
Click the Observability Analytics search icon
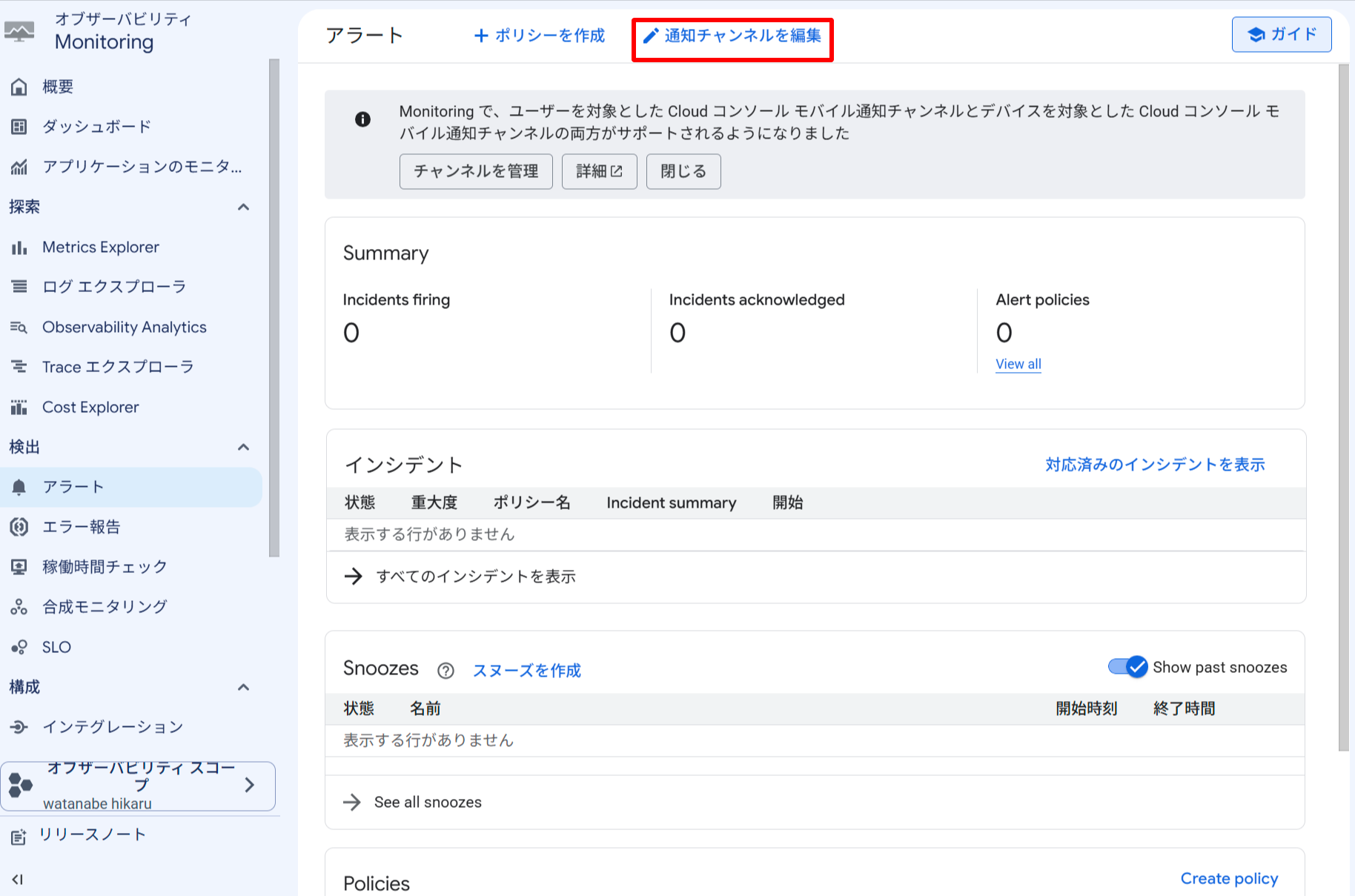[19, 327]
